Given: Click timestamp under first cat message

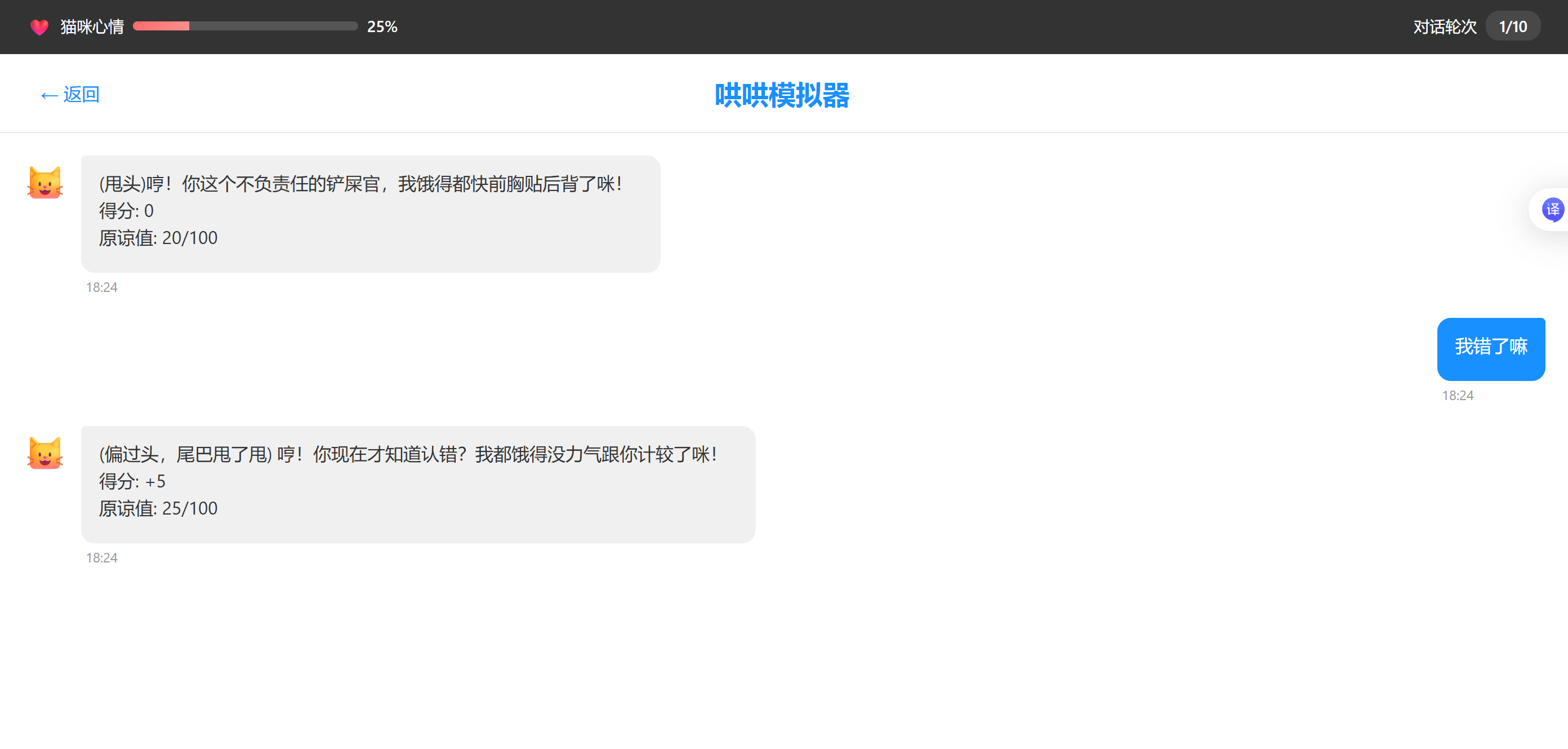Looking at the screenshot, I should 101,287.
